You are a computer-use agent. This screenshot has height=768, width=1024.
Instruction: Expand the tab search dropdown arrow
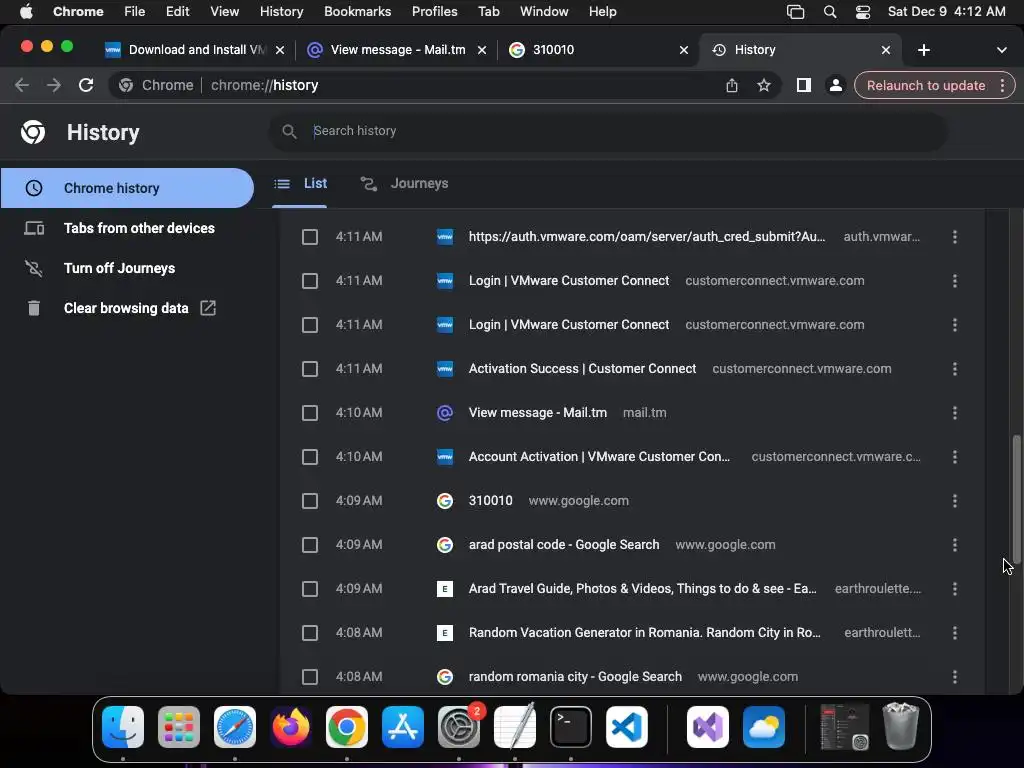coord(1002,50)
